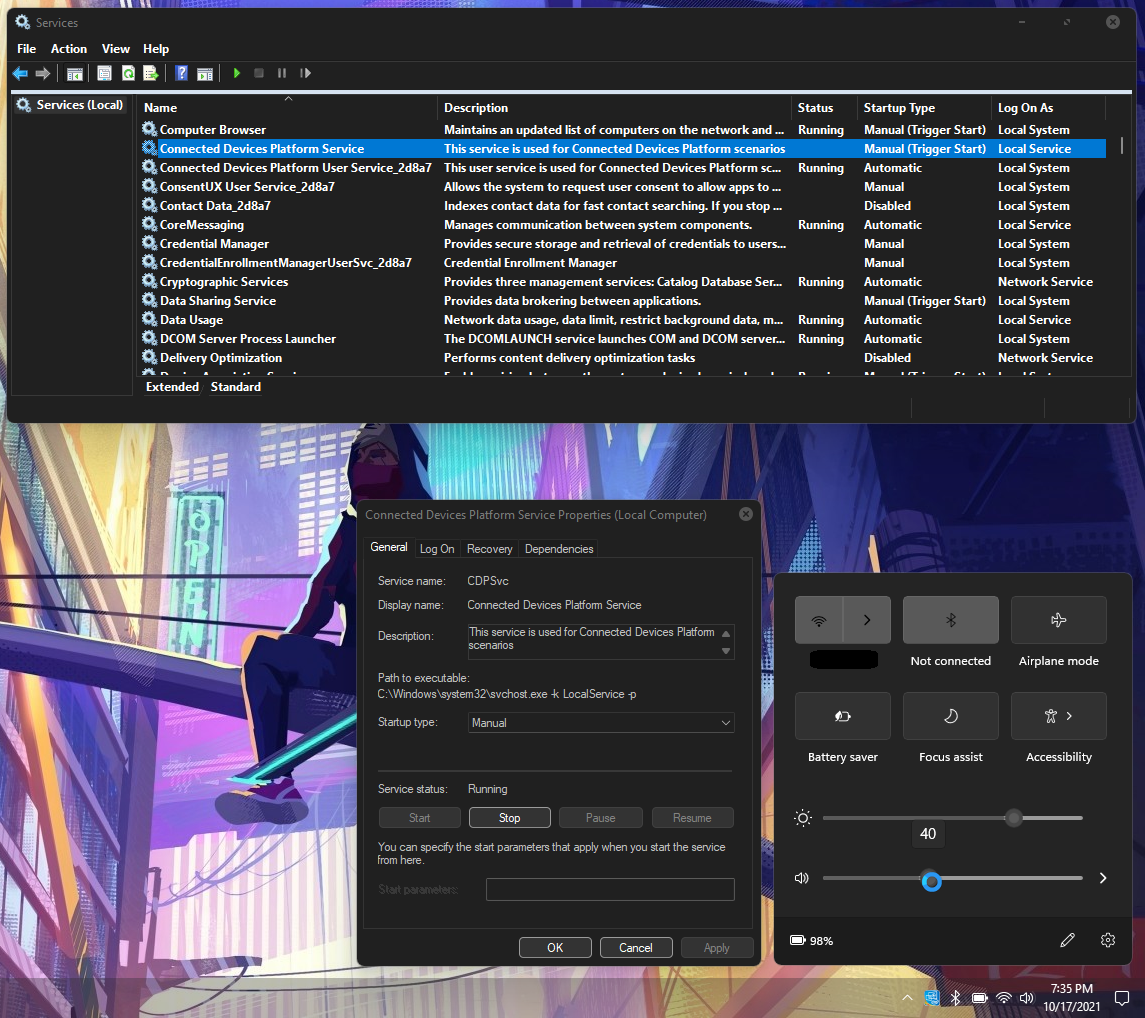
Task: Click the gray Forward arrow in Services toolbar
Action: point(43,73)
